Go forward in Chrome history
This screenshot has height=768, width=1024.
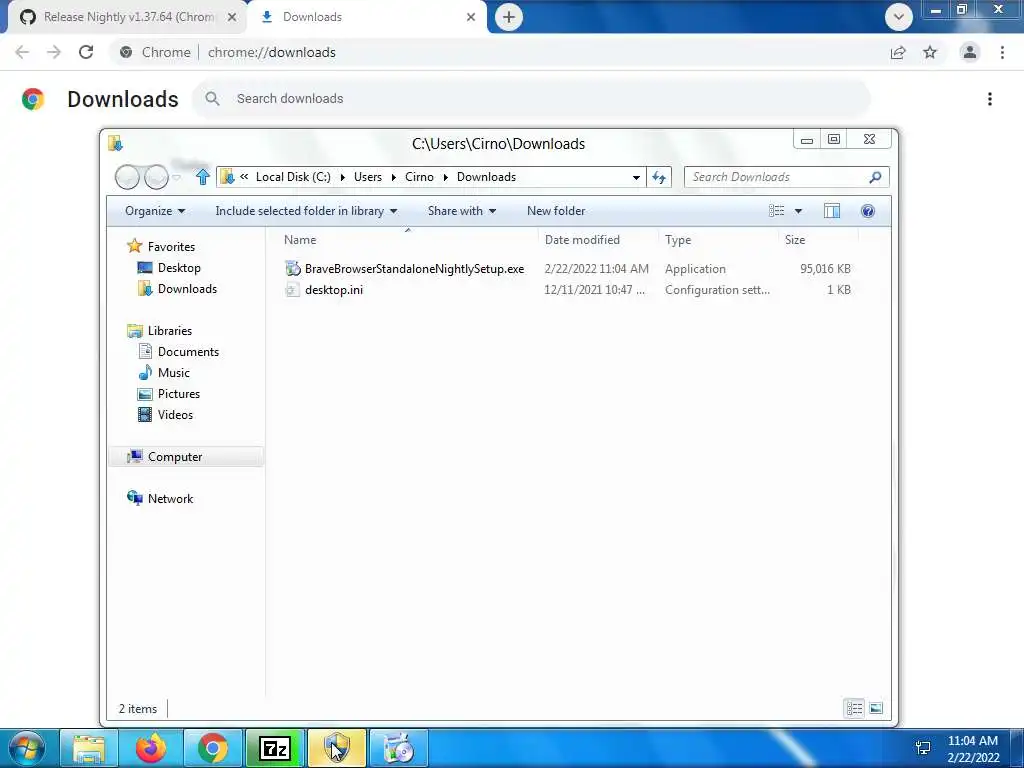[x=54, y=52]
